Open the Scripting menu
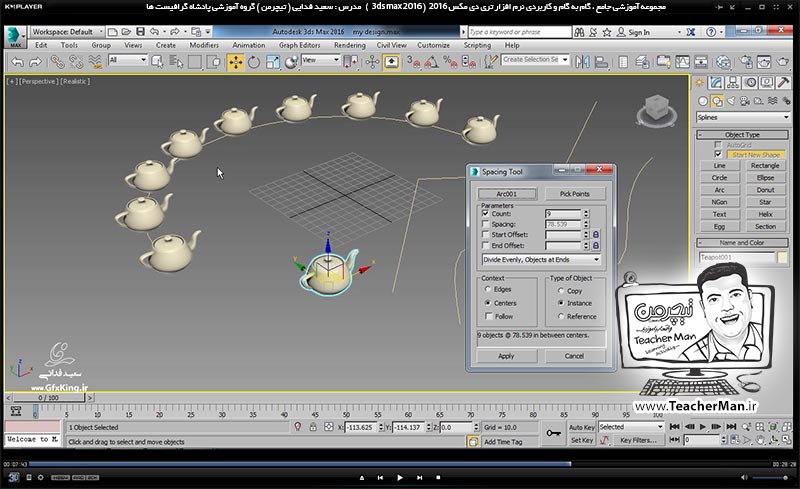800x489 pixels. click(x=477, y=45)
